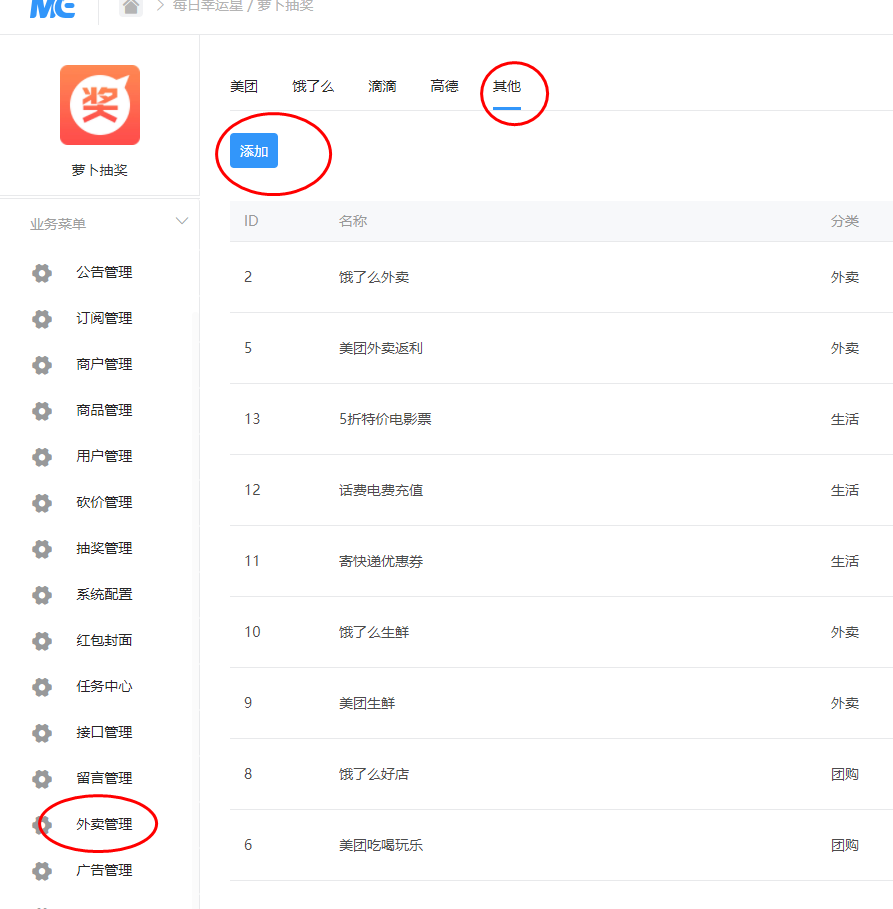Click the blue 添加 button
Image resolution: width=893 pixels, height=909 pixels.
(254, 151)
